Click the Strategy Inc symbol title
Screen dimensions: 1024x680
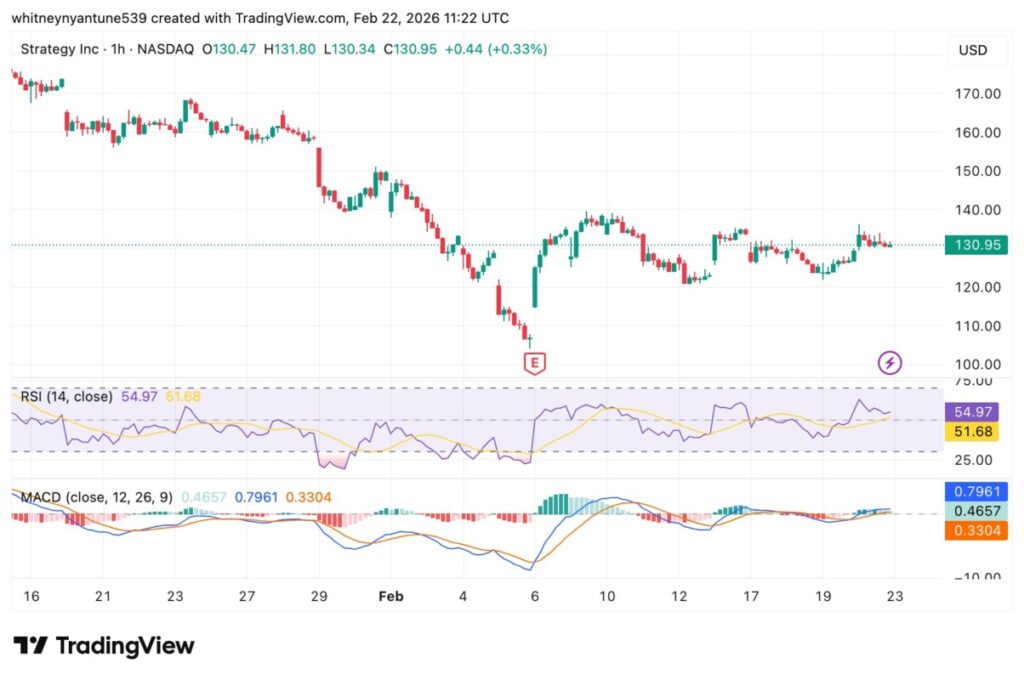[58, 49]
